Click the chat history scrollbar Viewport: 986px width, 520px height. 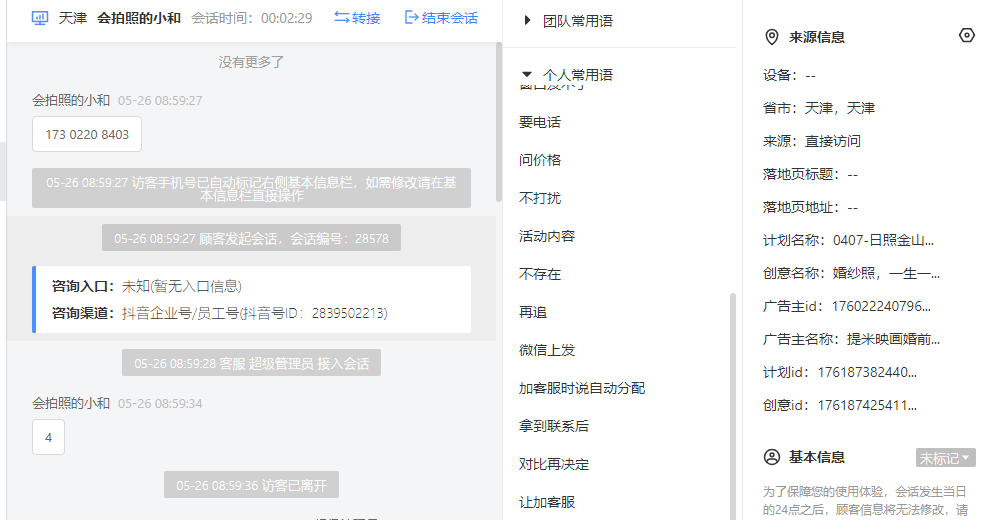(499, 122)
